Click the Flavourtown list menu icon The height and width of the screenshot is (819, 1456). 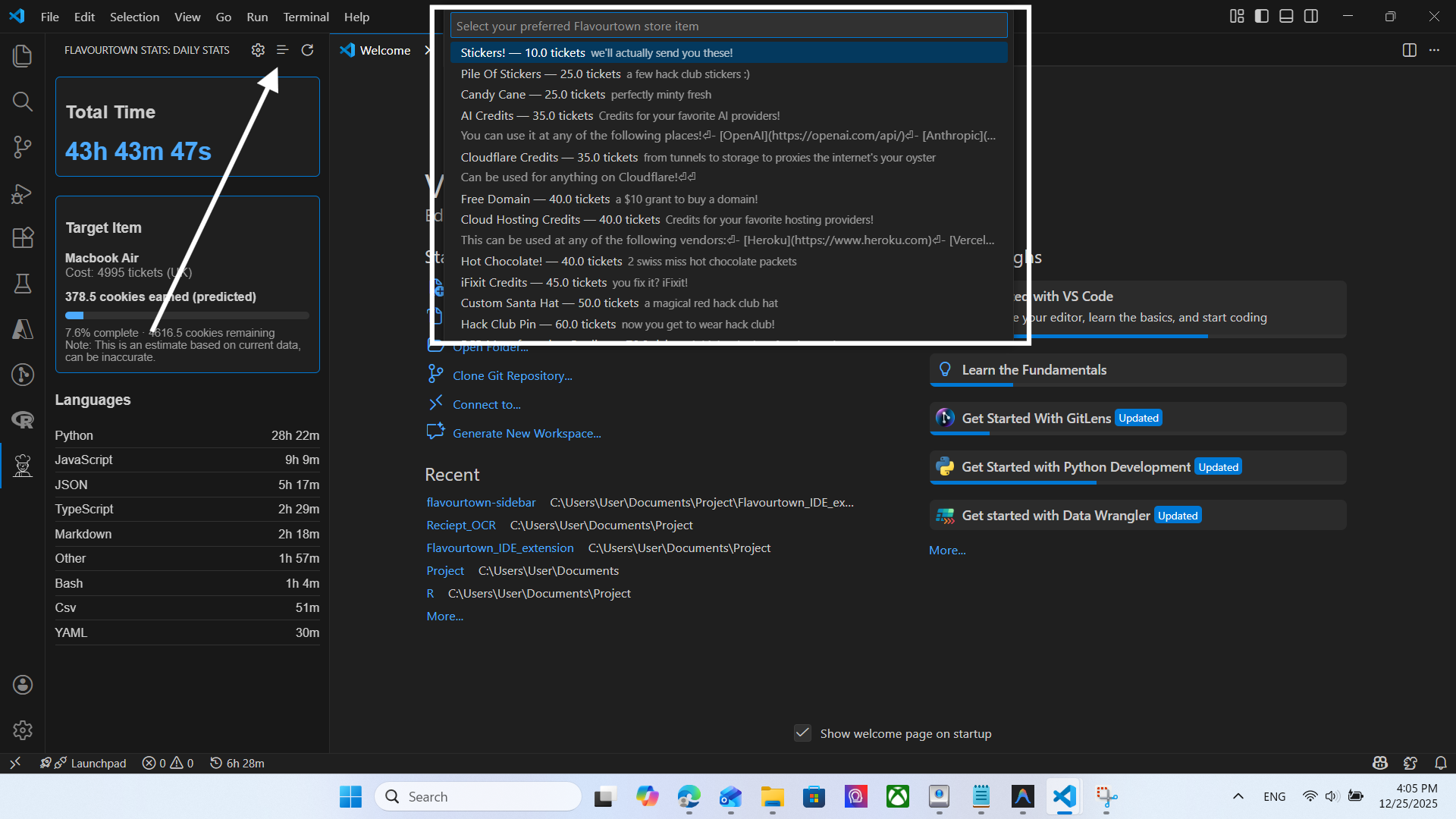(283, 50)
